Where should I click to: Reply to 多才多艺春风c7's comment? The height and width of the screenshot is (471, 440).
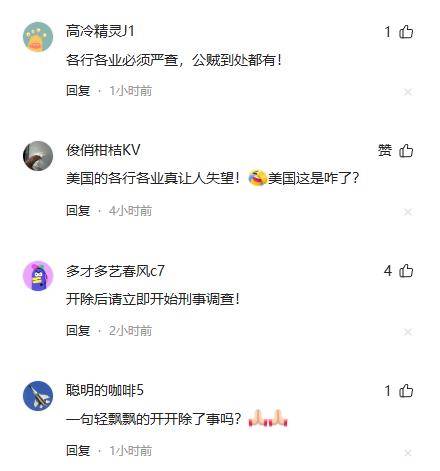(x=78, y=331)
